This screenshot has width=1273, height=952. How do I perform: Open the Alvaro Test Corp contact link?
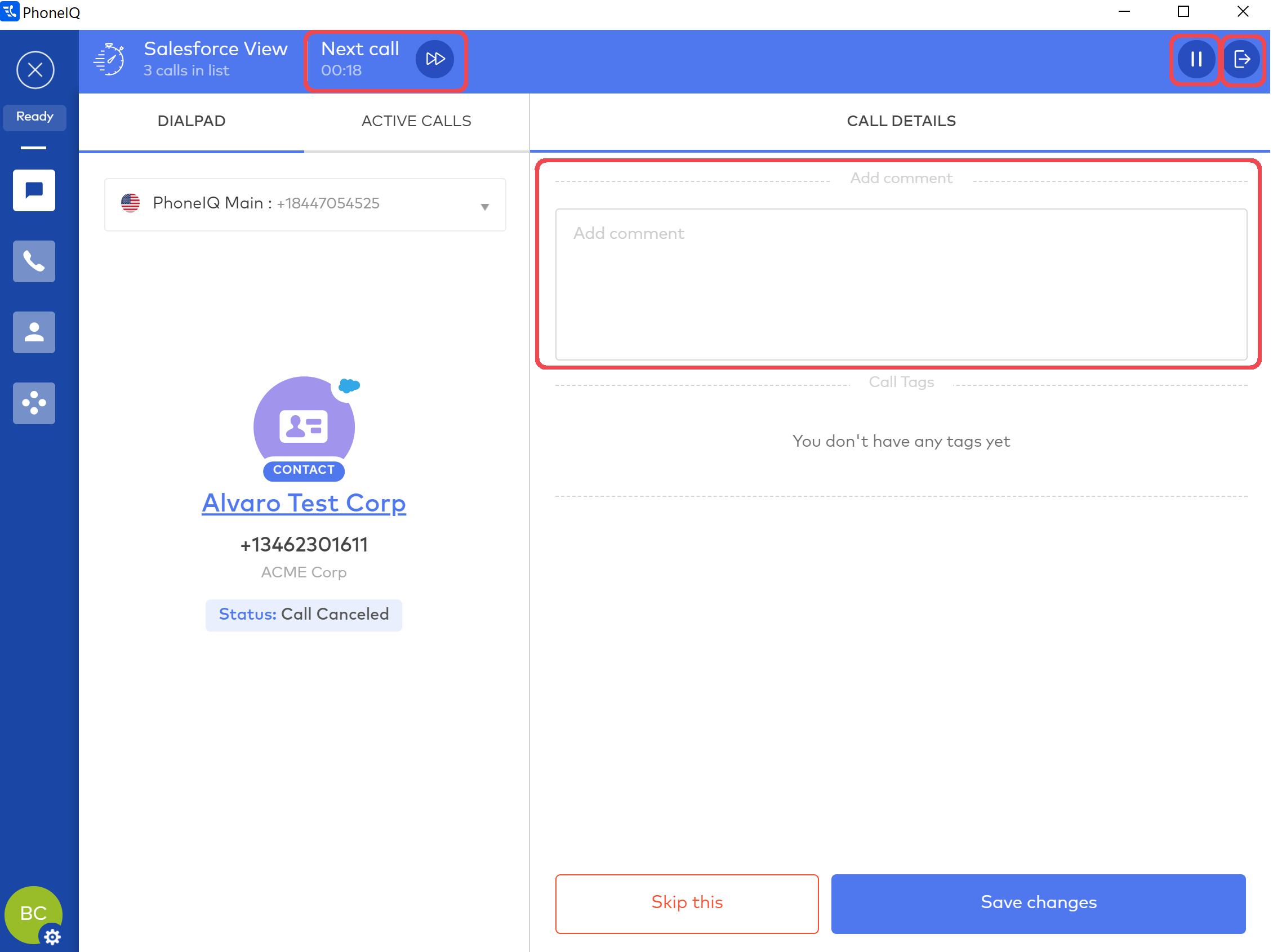pos(304,504)
